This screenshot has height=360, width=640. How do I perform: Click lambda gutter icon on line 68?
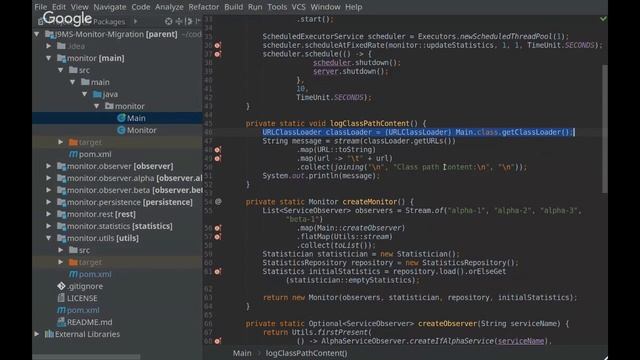coord(218,341)
